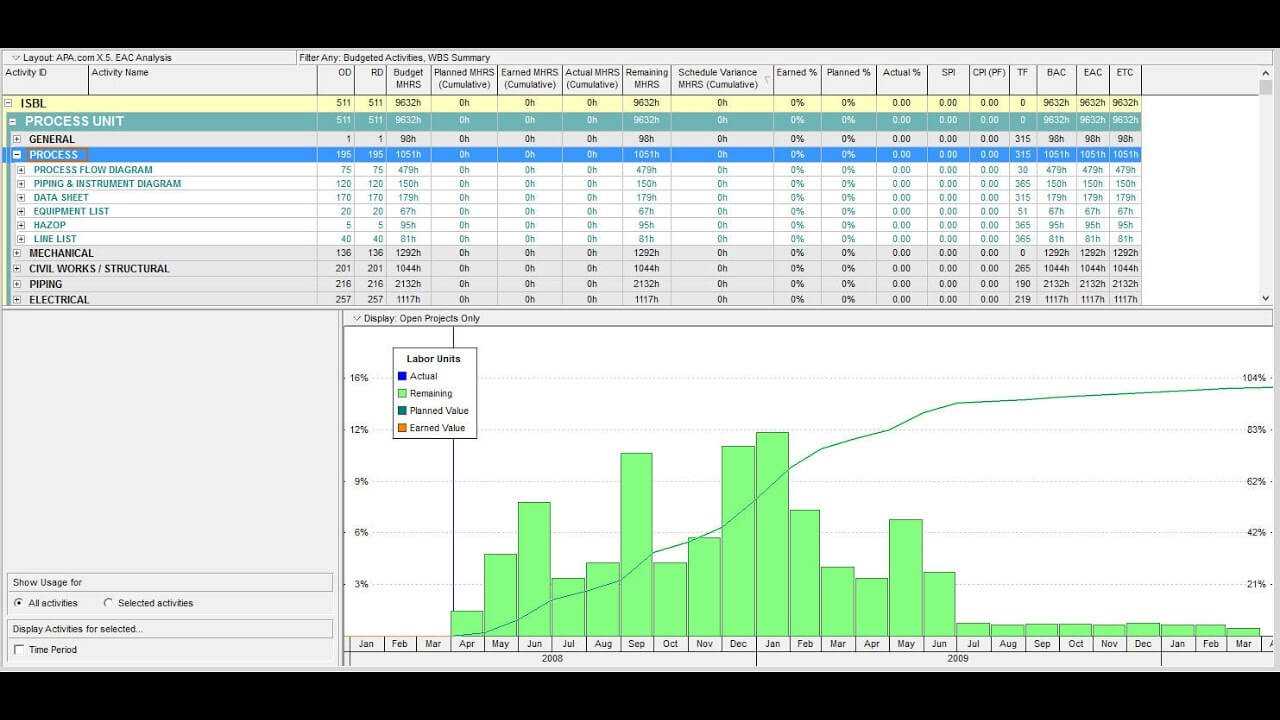Expand the PIPING WBS node

click(x=16, y=285)
